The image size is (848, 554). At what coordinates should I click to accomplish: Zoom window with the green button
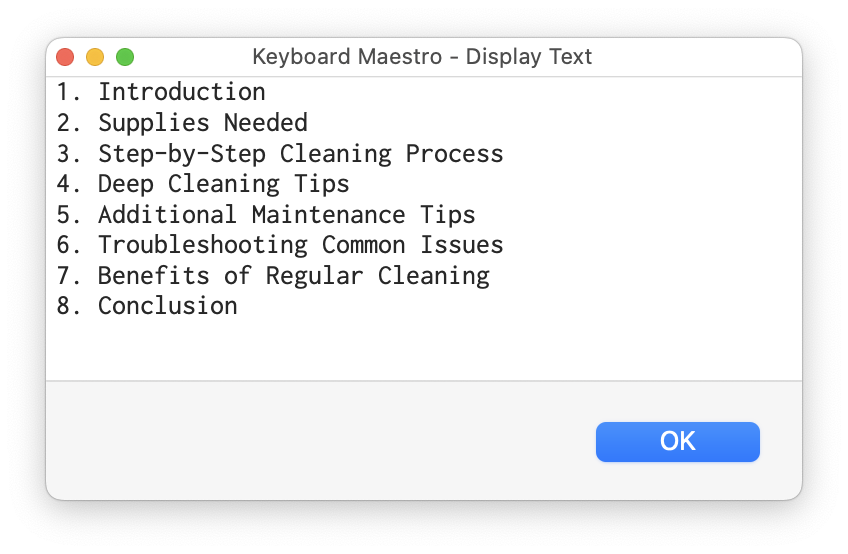125,57
